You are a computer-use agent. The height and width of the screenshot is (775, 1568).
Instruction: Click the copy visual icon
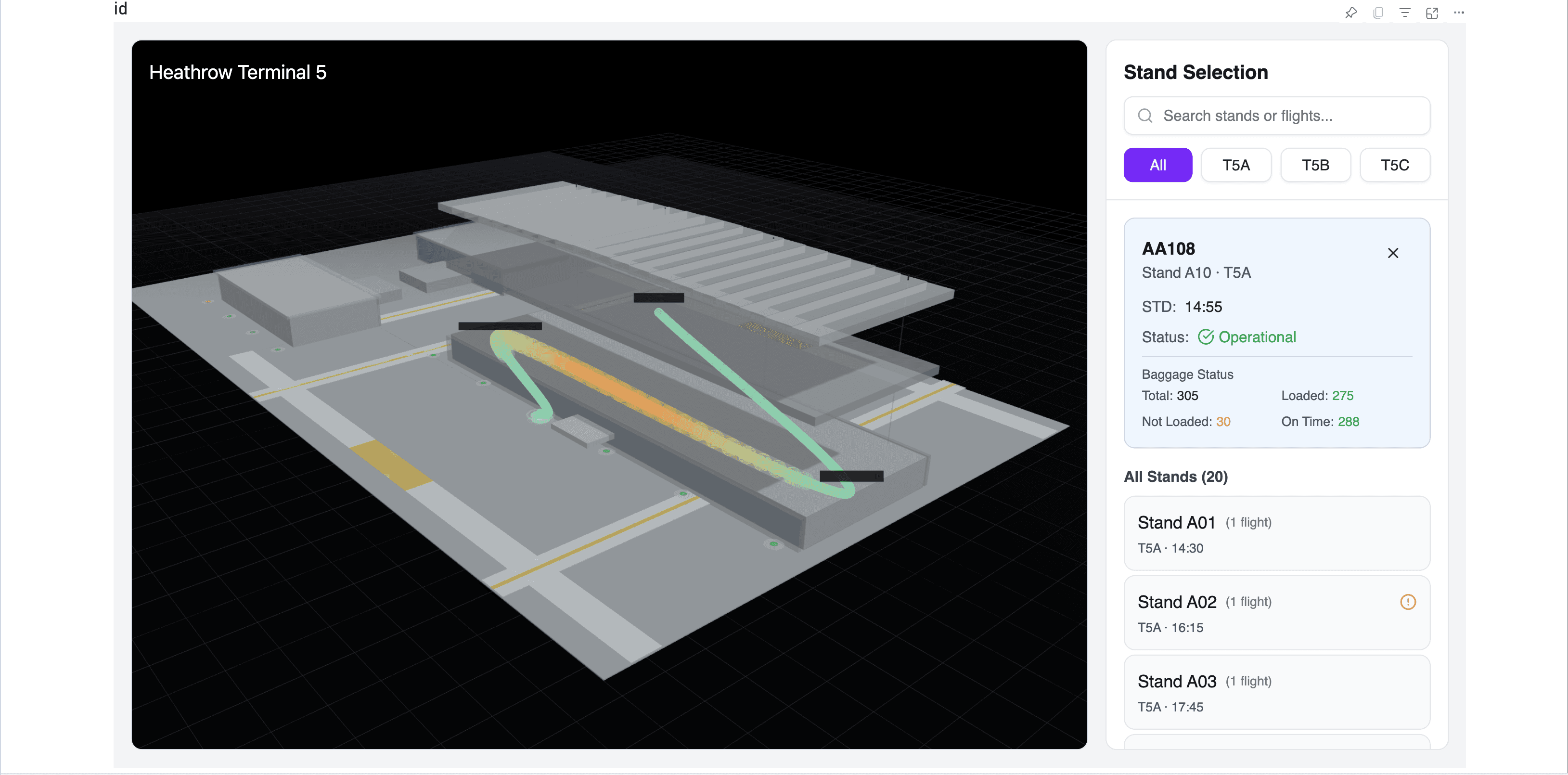(x=1378, y=13)
